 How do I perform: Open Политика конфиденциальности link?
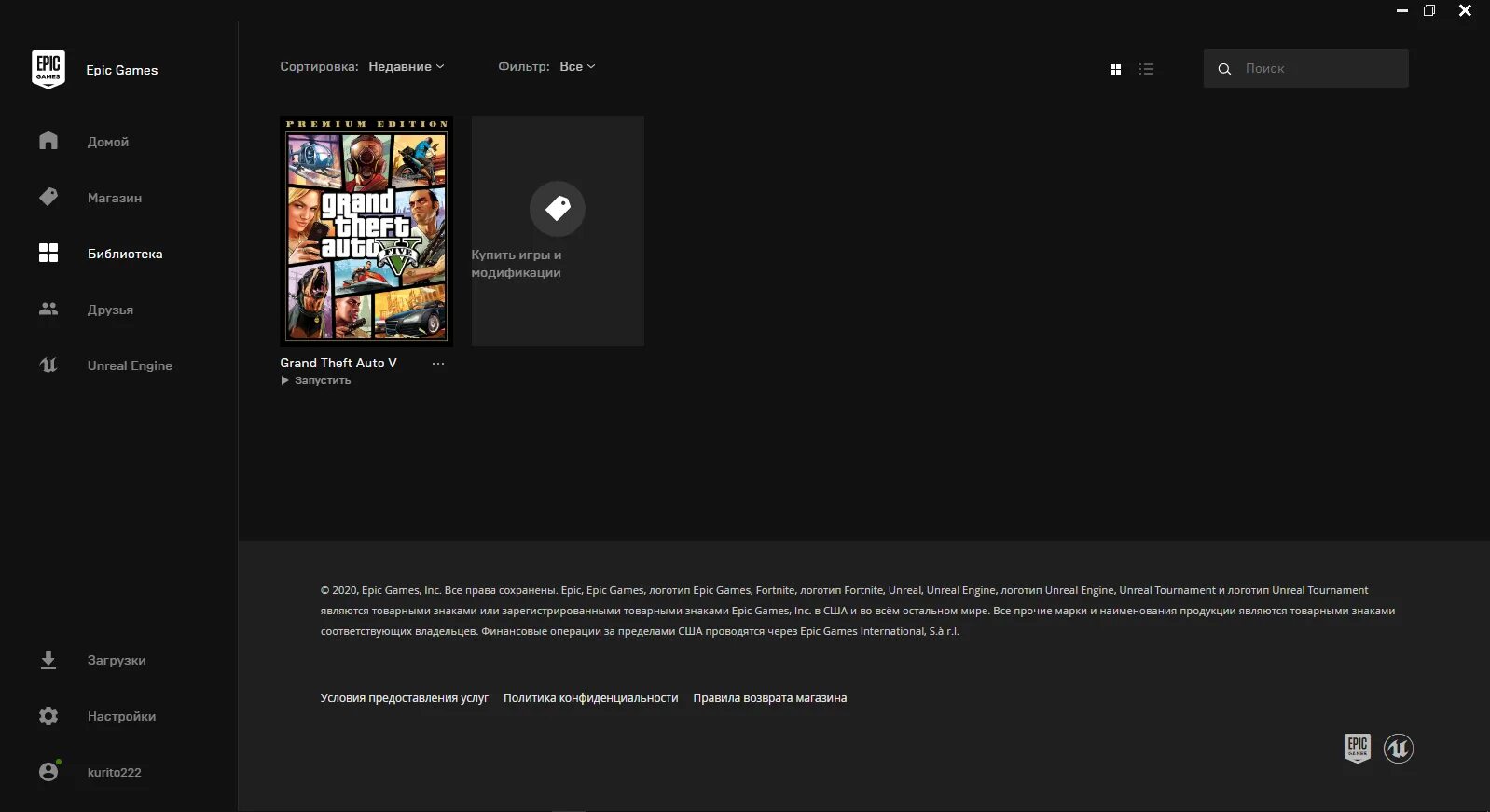pos(590,697)
